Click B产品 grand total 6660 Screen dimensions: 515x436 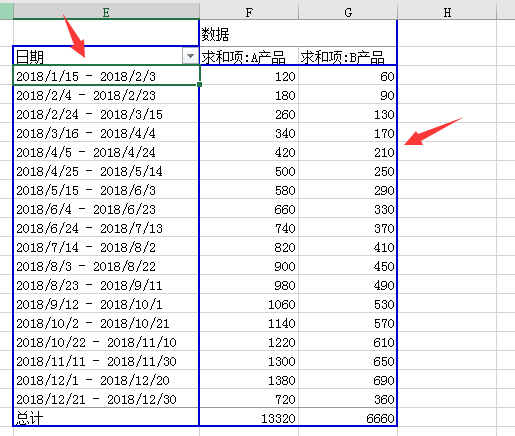(x=348, y=417)
